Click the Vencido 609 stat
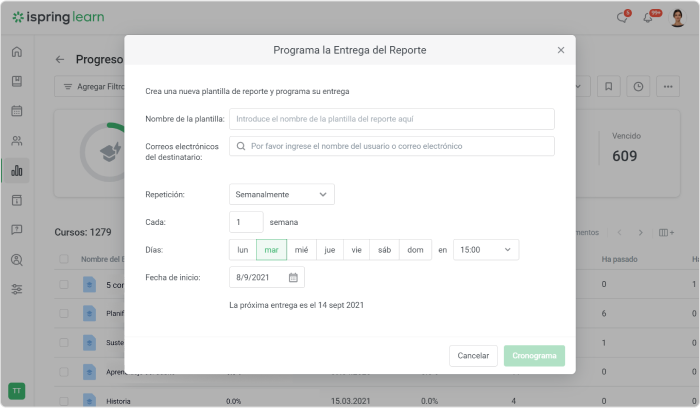The width and height of the screenshot is (700, 408). click(x=626, y=149)
